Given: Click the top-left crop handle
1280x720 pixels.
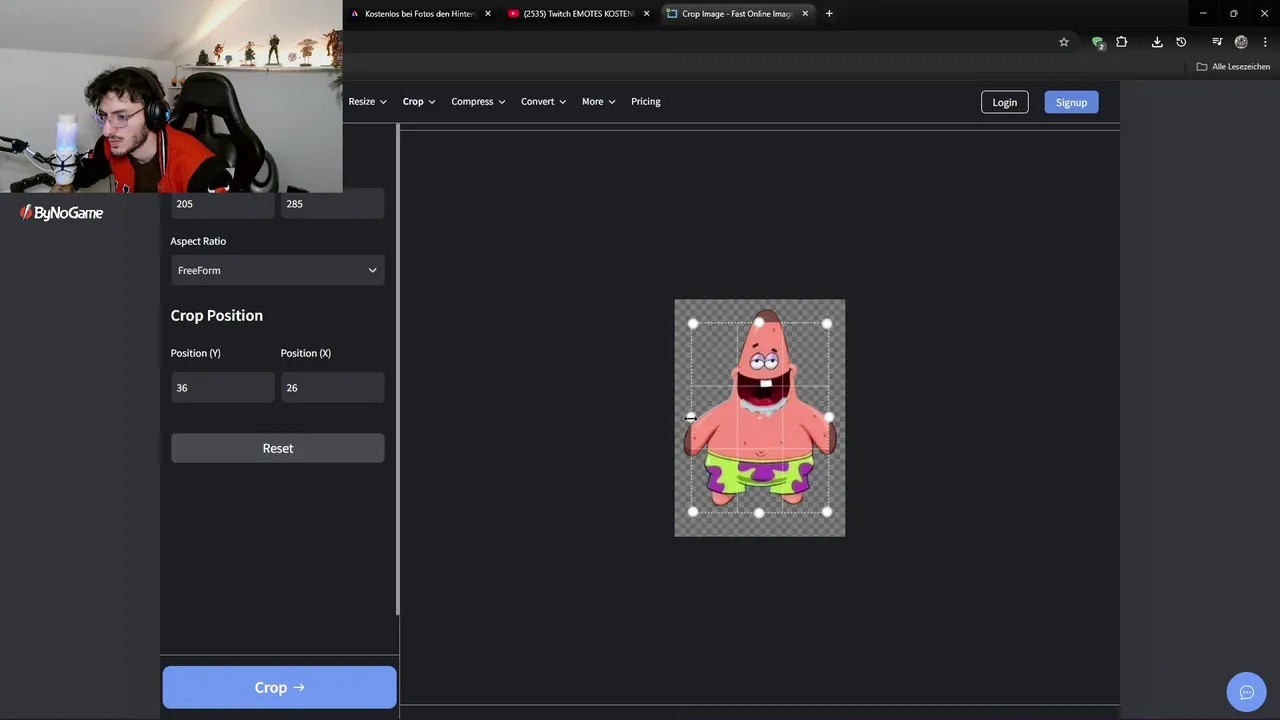Looking at the screenshot, I should click(693, 323).
